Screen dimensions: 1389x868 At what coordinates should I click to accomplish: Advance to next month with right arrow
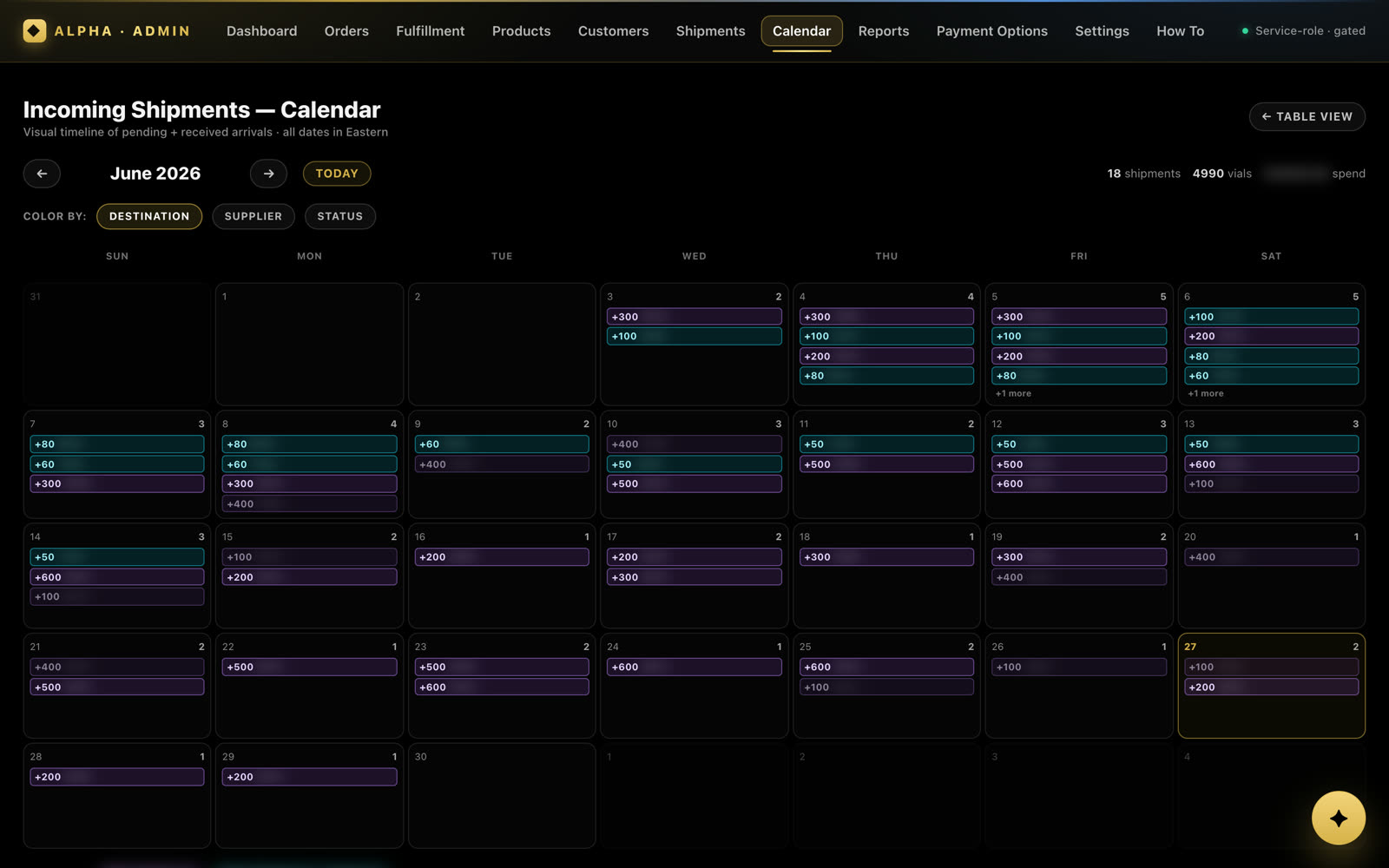(268, 174)
